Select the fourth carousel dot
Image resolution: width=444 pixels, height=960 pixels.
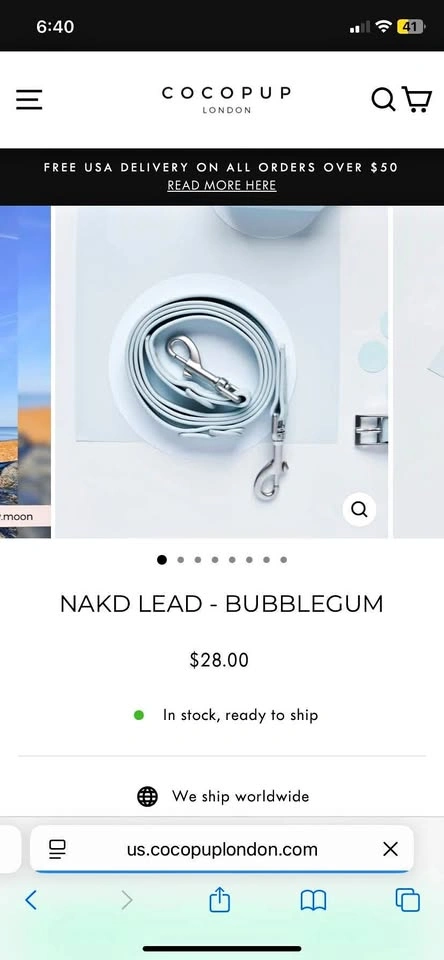pyautogui.click(x=214, y=560)
